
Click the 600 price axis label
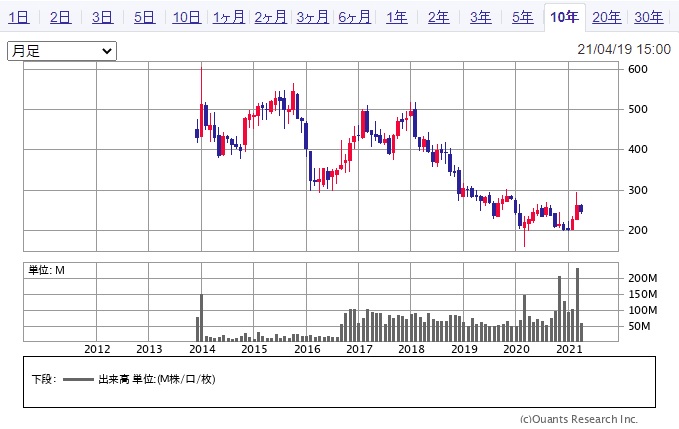(638, 69)
